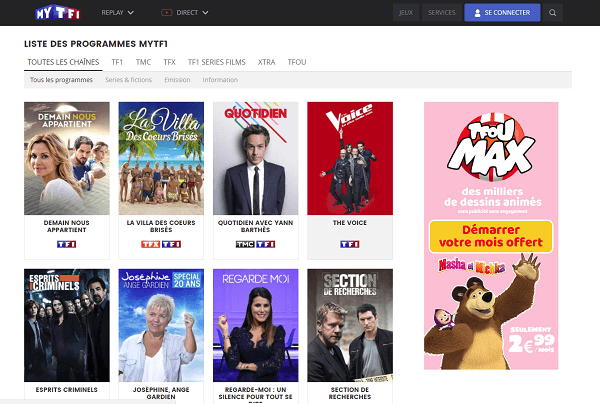Click the MYTF1 logo
Screen dimensions: 600x404
point(58,13)
